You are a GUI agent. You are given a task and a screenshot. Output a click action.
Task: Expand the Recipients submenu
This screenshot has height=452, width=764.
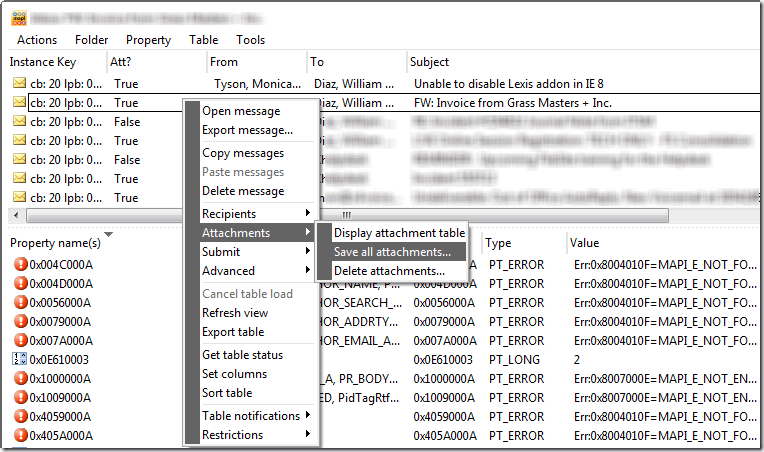pyautogui.click(x=255, y=214)
